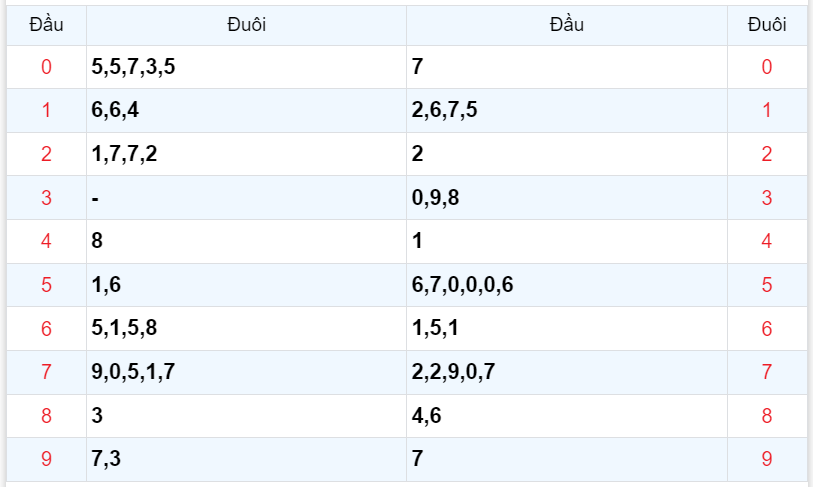Select the cell showing 0,9,8

tap(435, 198)
